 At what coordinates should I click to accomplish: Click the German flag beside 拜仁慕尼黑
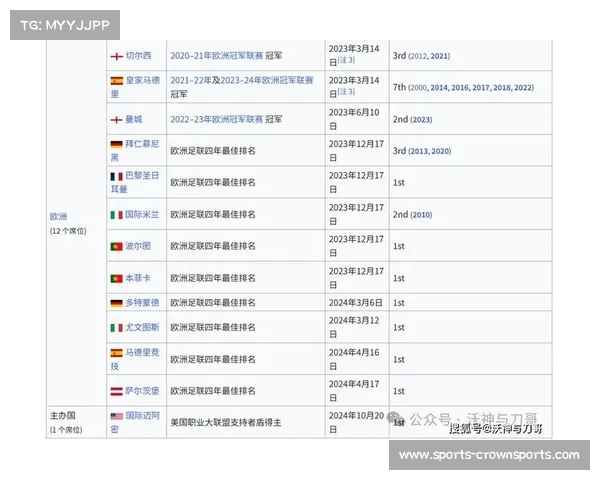[116, 144]
